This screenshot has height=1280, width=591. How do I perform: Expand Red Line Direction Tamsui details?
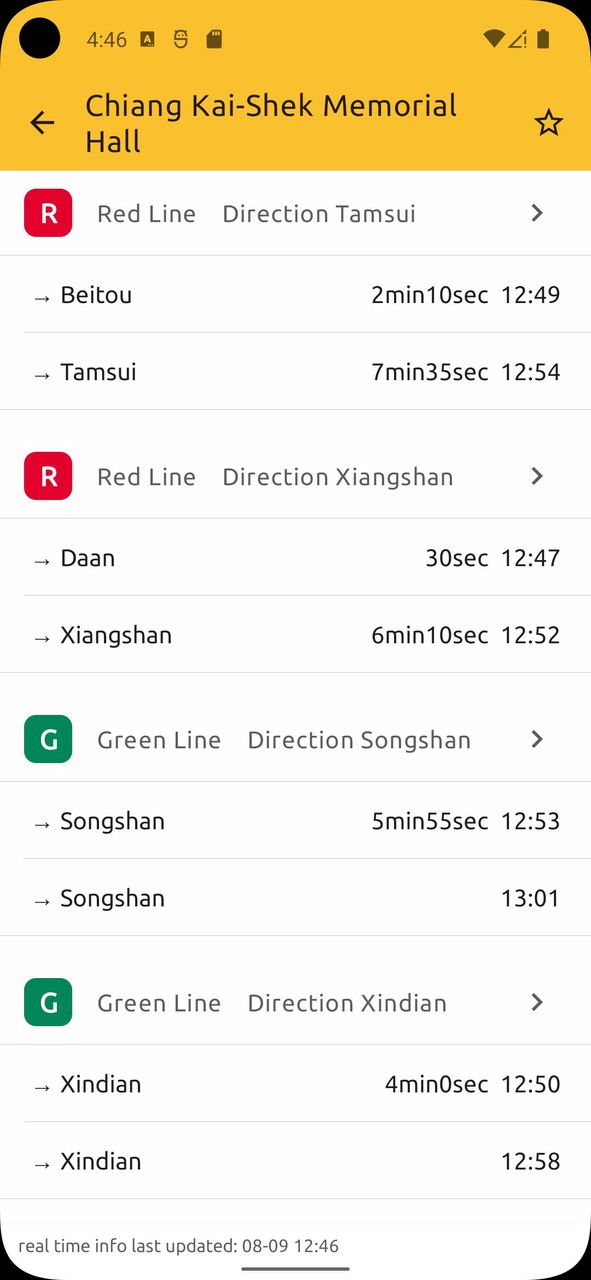(x=537, y=213)
